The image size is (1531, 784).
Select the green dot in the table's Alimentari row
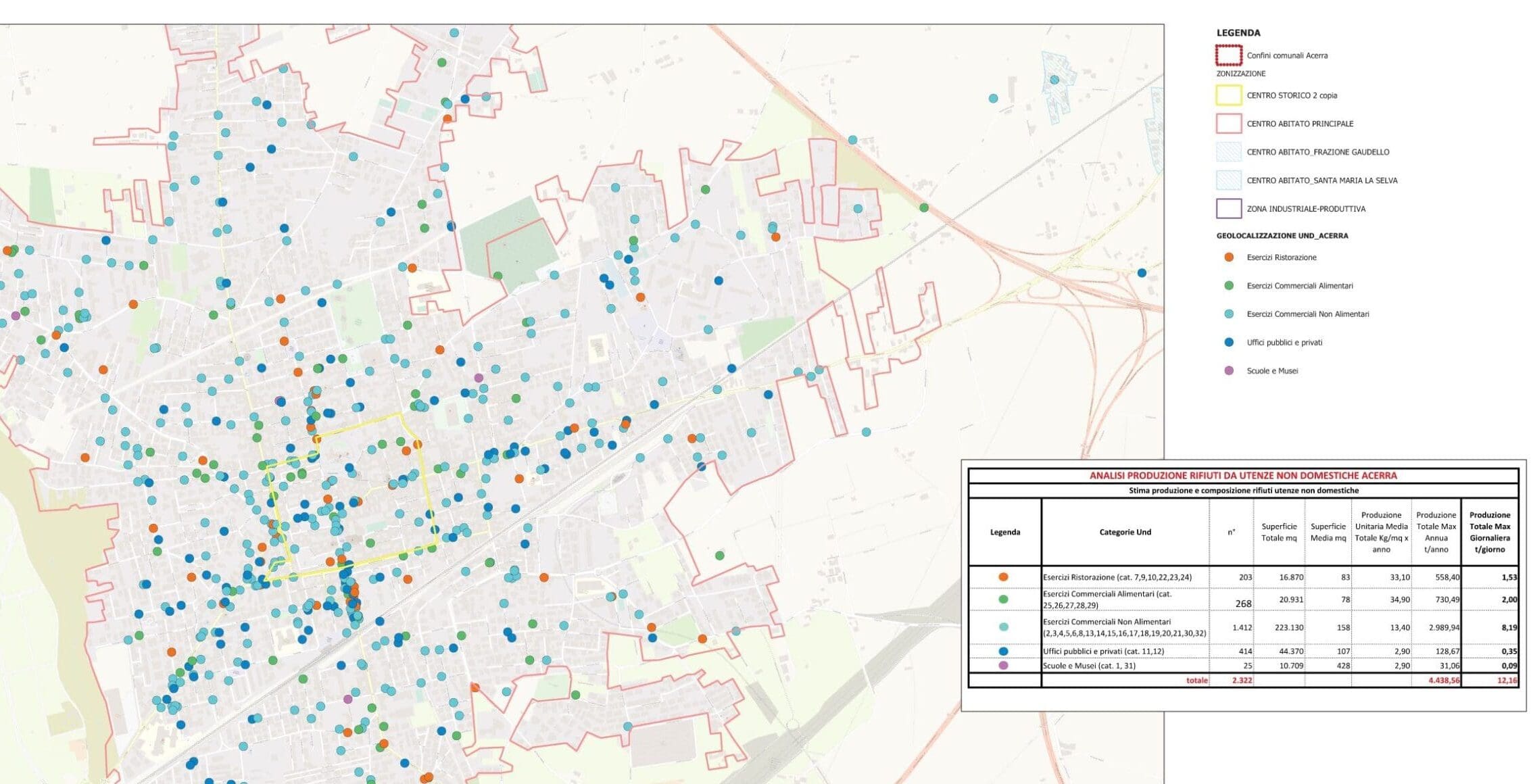[x=1003, y=599]
